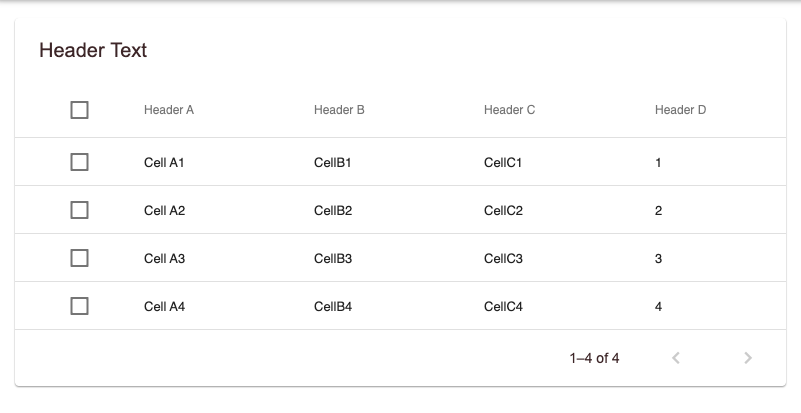
Task: Click the Header B column heading
Action: (339, 110)
